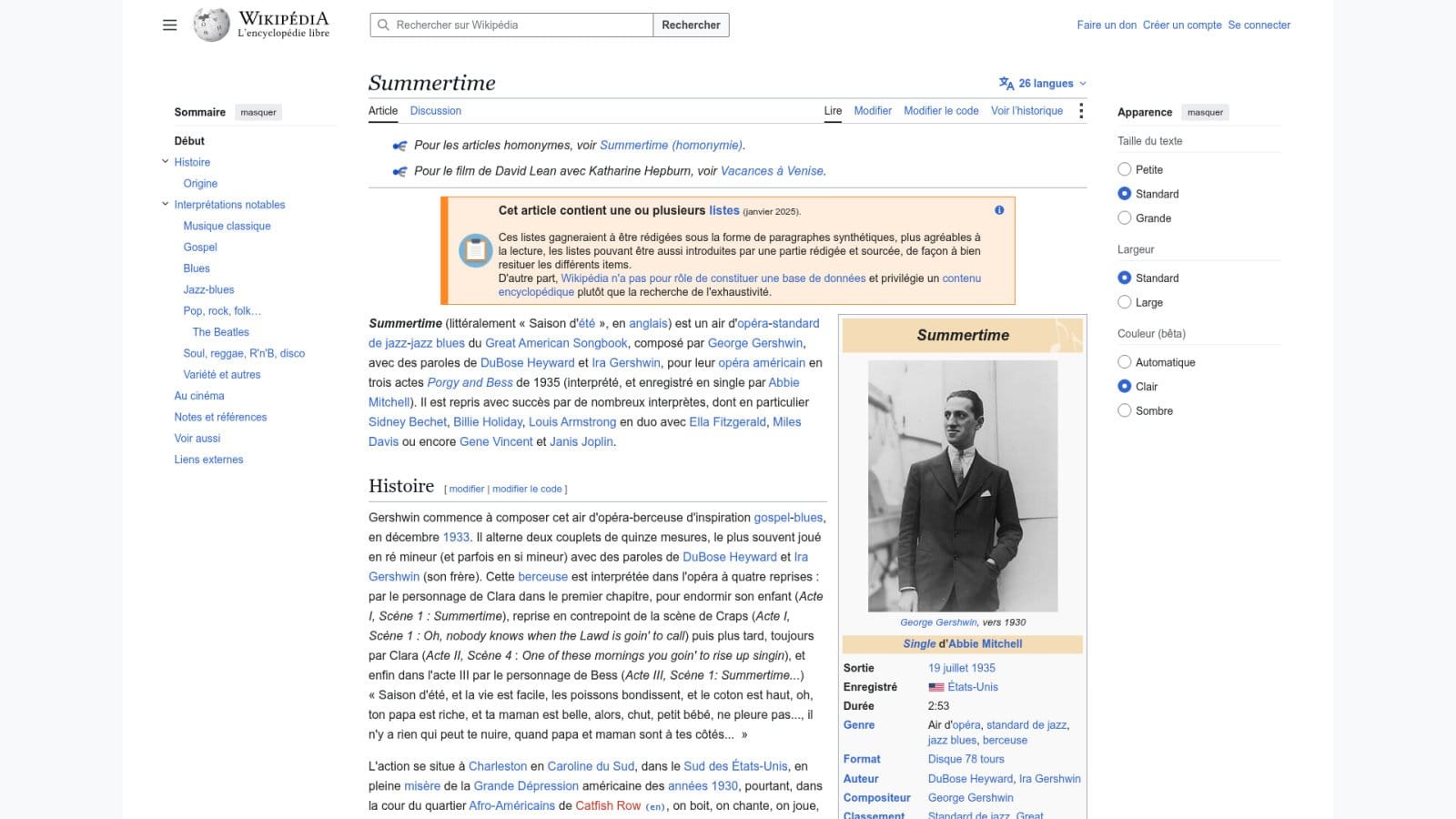Open the translate languages icon
Viewport: 1456px width, 819px height.
(x=1006, y=84)
